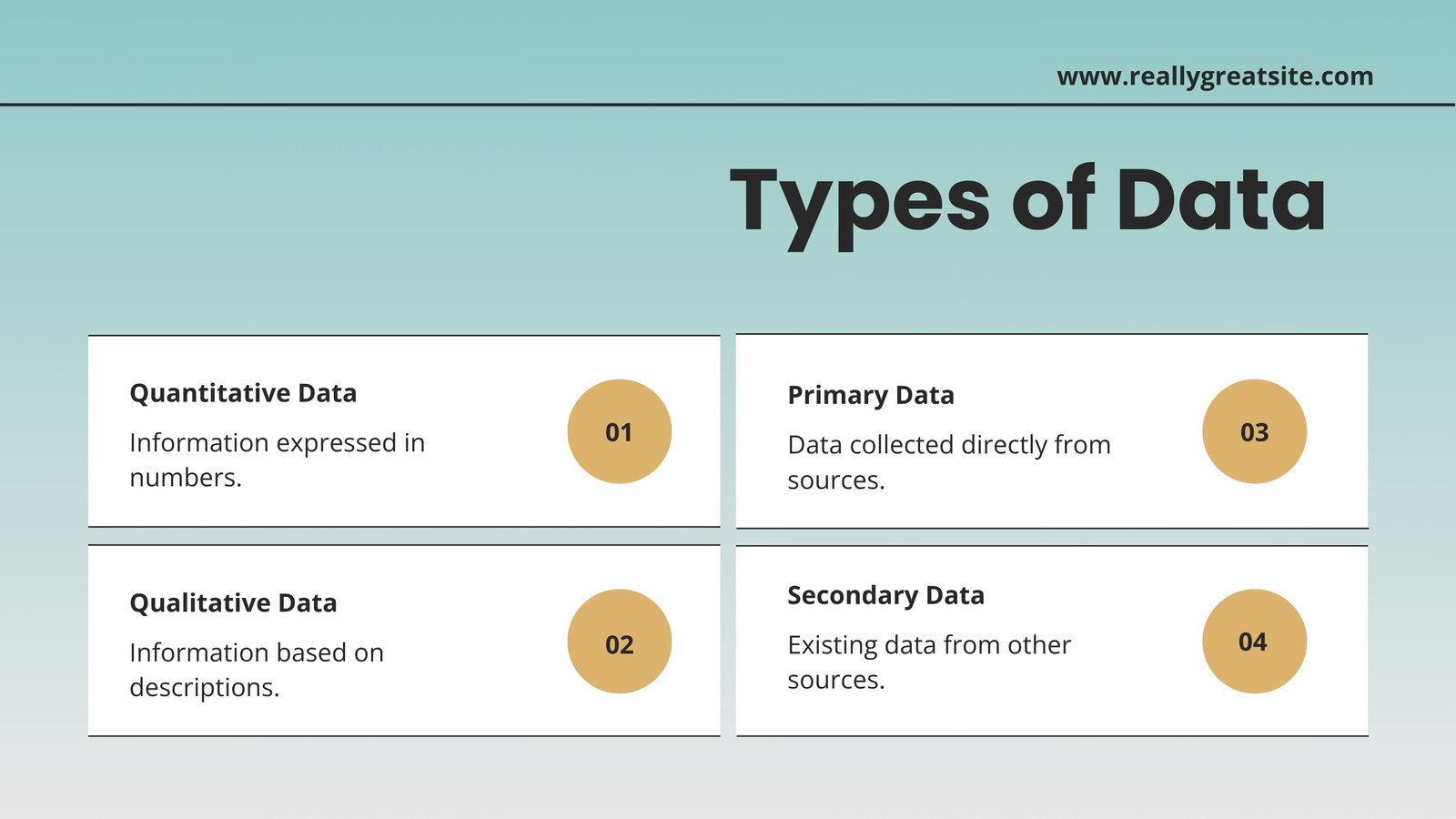
Task: Click the horizontal line under the header
Action: point(728,105)
